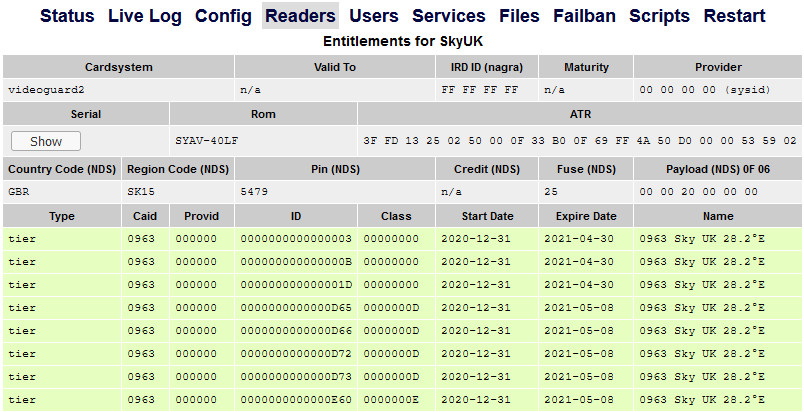Viewport: 804px width, 412px height.
Task: Select the GBR country code
Action: point(19,192)
